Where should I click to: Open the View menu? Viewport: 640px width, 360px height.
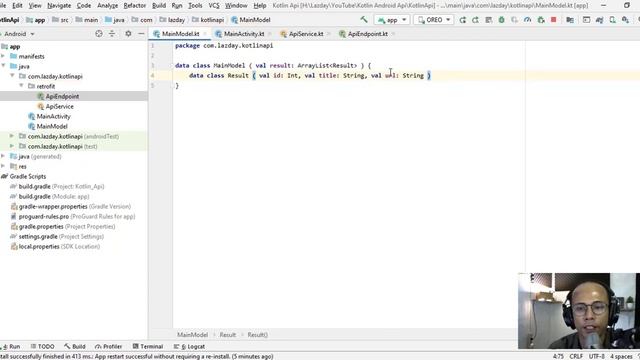35,6
